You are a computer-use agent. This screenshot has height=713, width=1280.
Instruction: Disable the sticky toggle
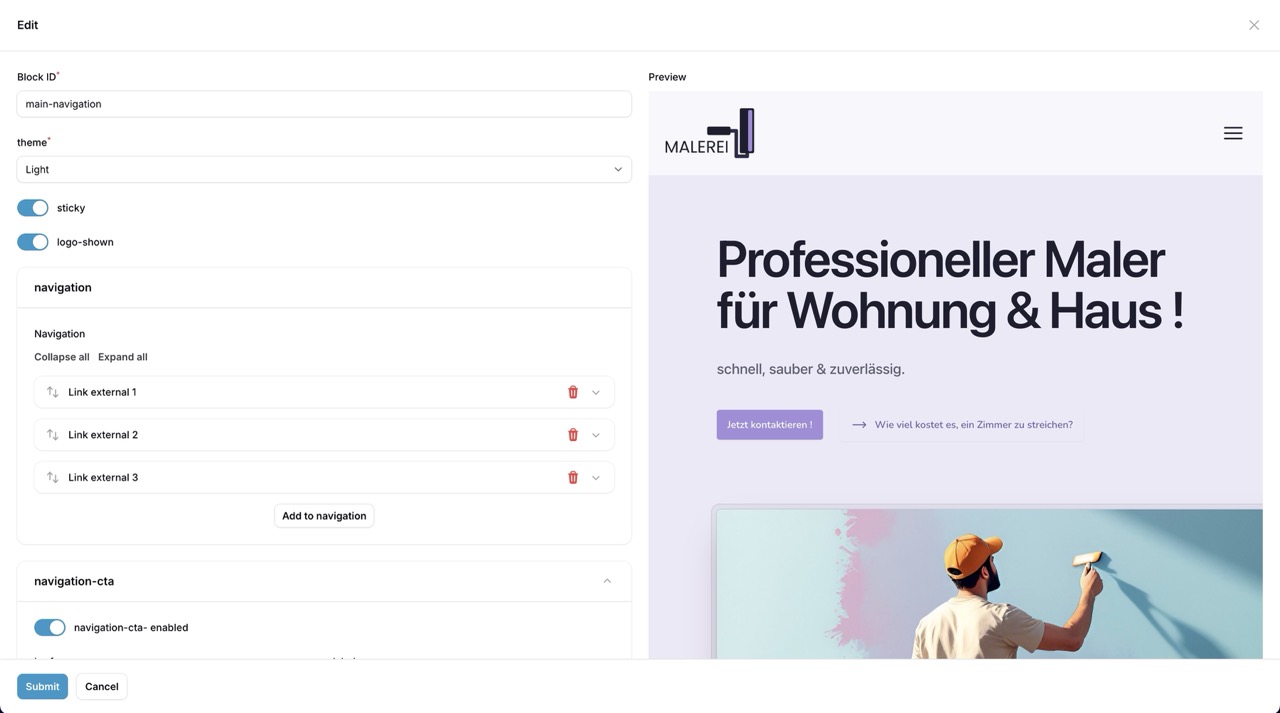pos(32,207)
